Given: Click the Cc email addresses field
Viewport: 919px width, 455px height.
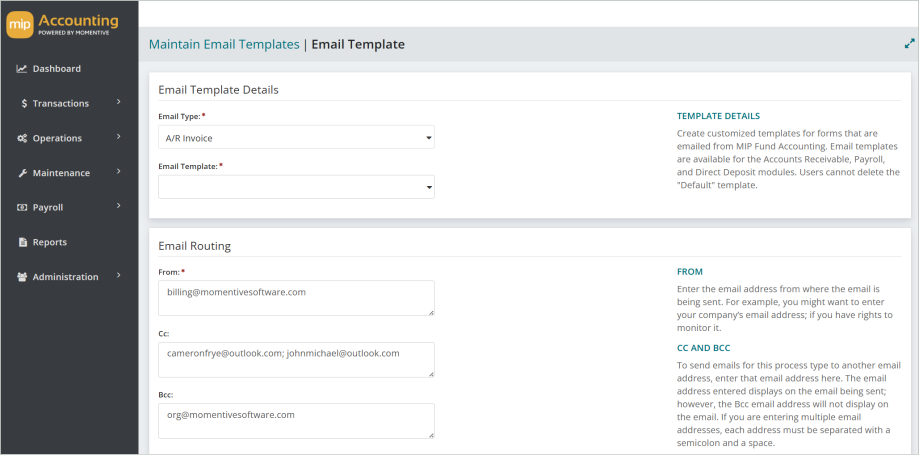Looking at the screenshot, I should (297, 360).
